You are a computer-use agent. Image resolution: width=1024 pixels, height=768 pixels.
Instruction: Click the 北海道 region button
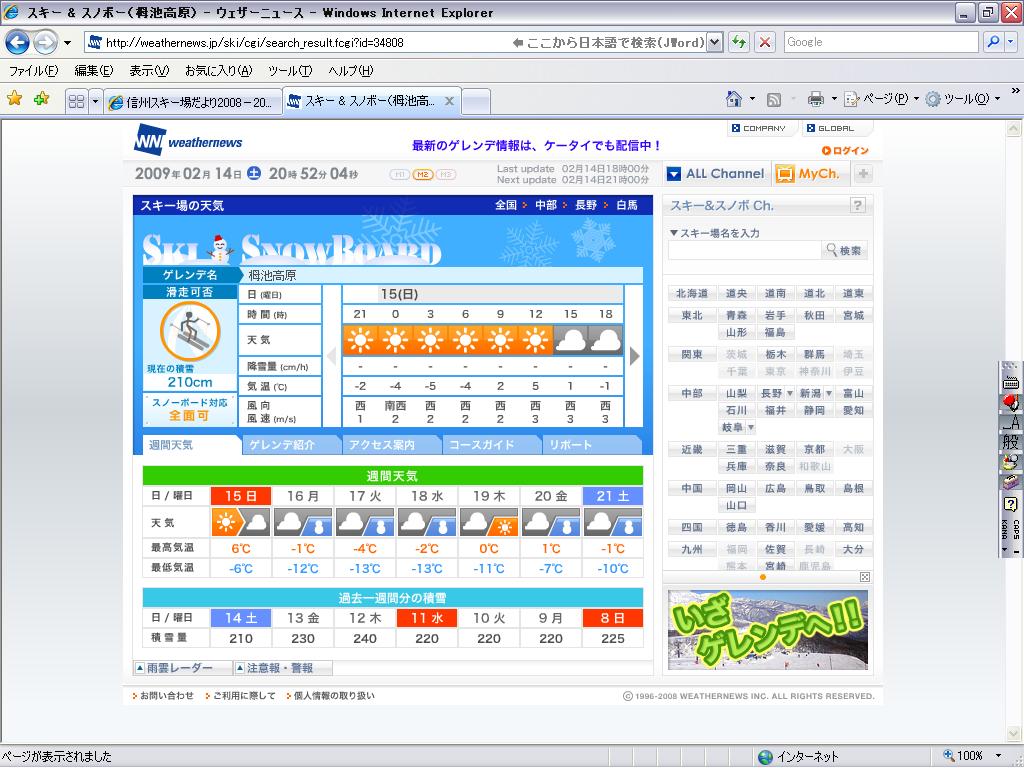[x=692, y=294]
